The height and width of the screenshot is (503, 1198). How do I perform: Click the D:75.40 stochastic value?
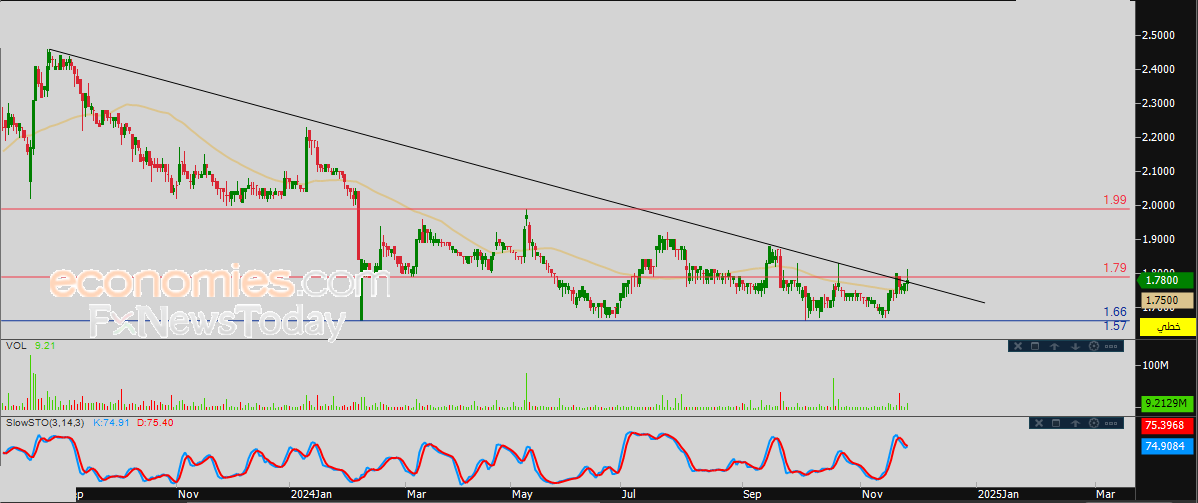click(x=156, y=422)
